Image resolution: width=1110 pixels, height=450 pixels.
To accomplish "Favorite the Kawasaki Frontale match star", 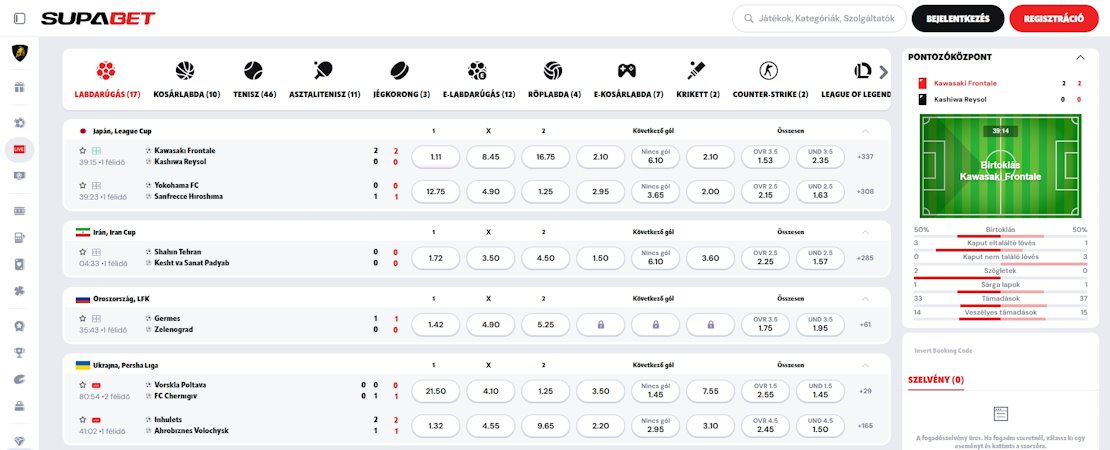I will [83, 151].
